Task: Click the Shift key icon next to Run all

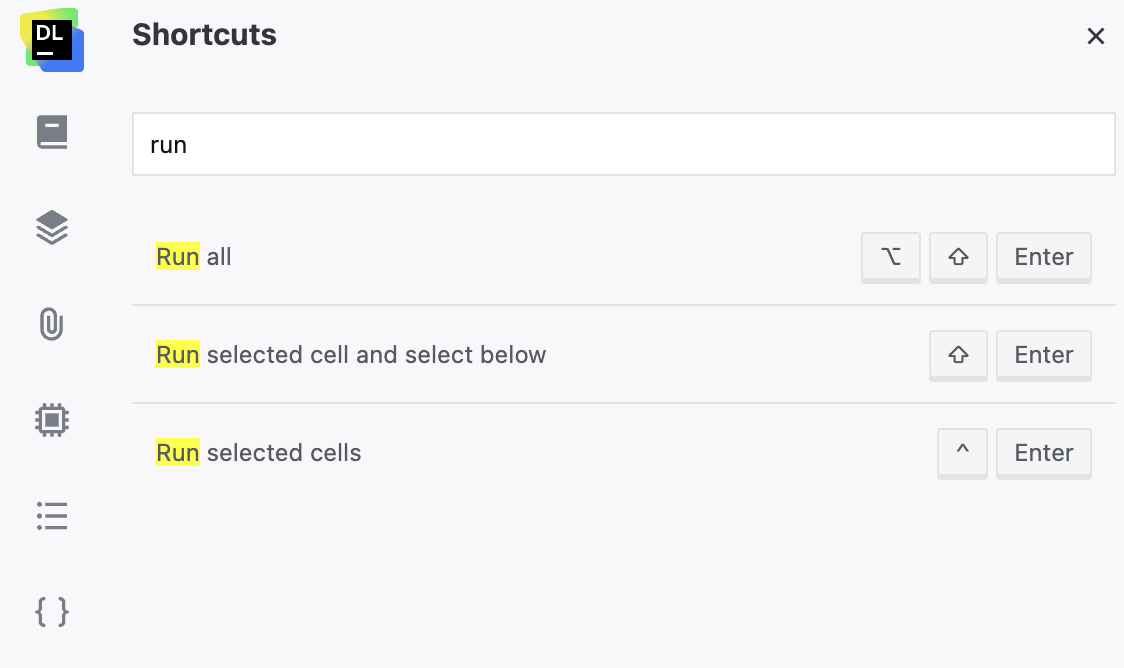Action: pyautogui.click(x=957, y=257)
